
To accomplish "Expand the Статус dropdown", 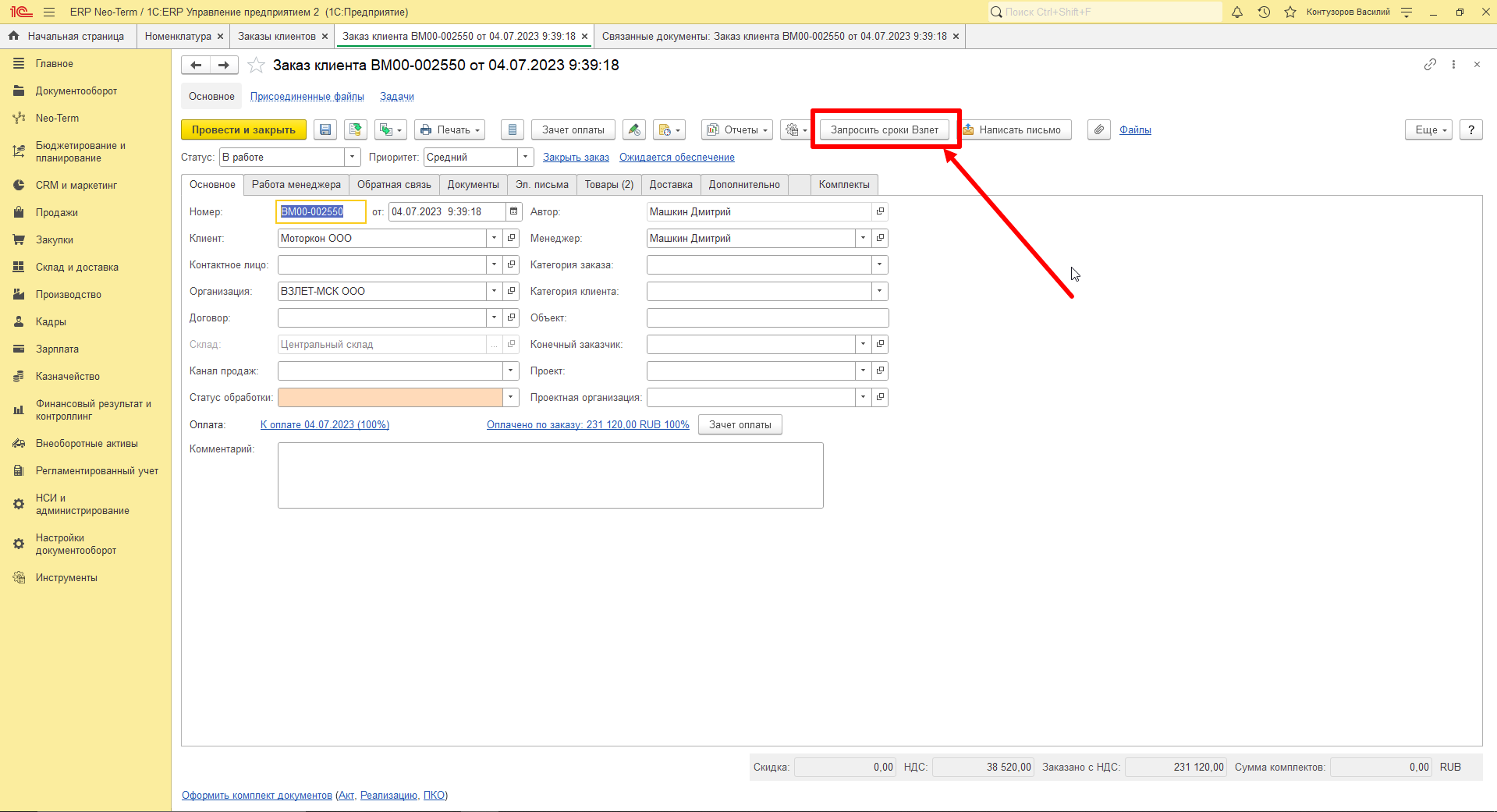I will tap(353, 158).
